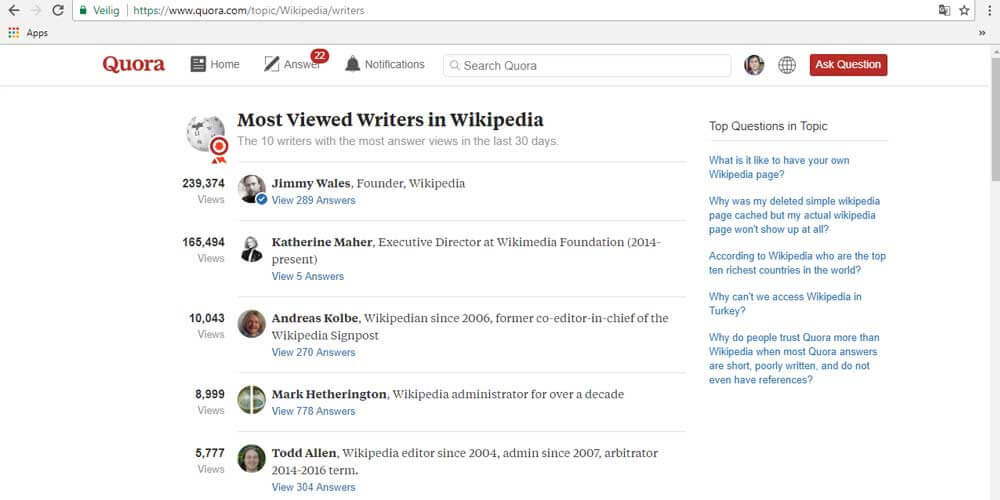Open question about deleted simple wikipedia page

[x=795, y=216]
